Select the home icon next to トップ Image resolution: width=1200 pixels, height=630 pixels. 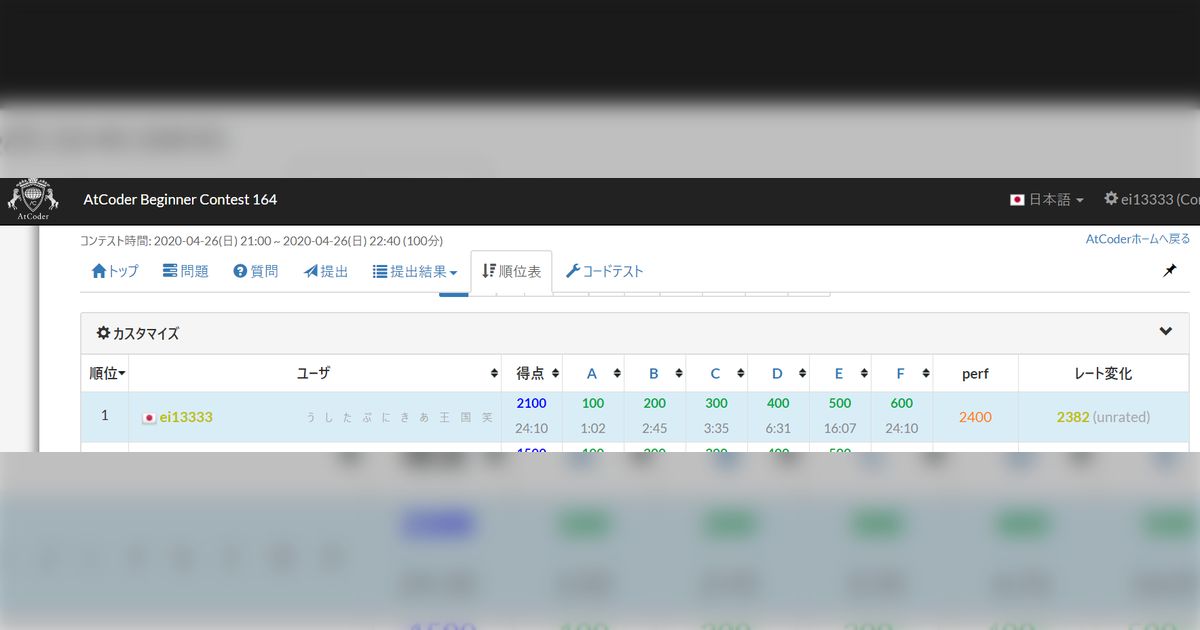point(97,271)
